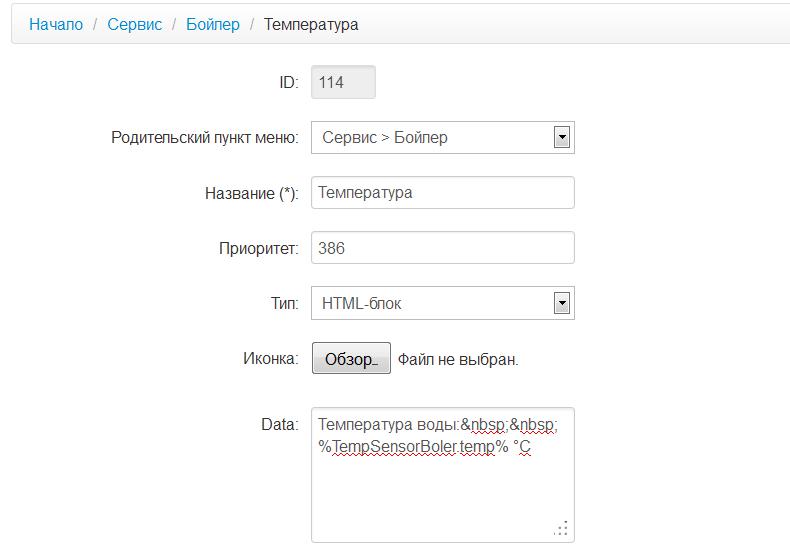Open the Бойлер breadcrumb link
This screenshot has width=790, height=558.
[x=213, y=24]
